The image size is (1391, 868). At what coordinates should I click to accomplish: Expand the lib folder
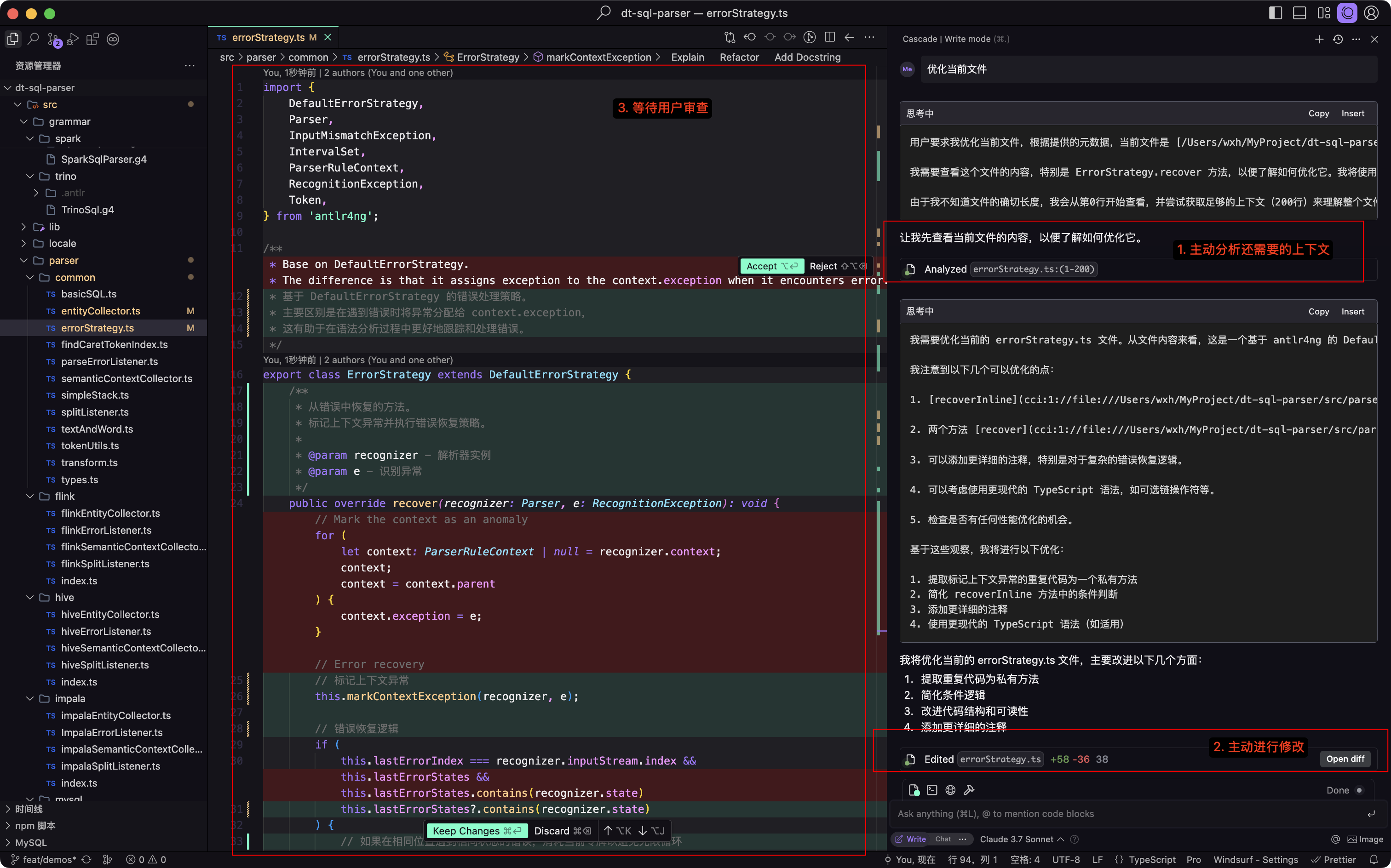54,227
